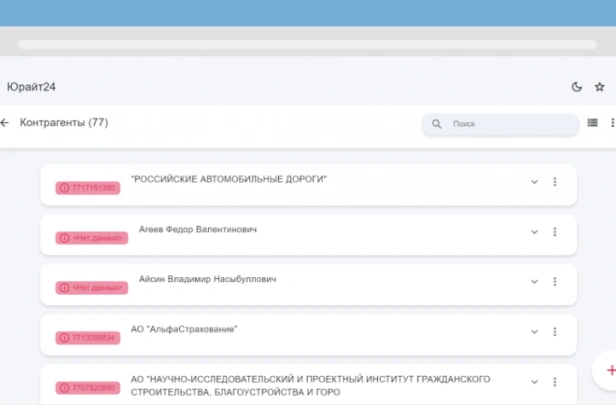
Task: Open three-dot menu for Агеев Федор Валентинович
Action: coord(555,232)
